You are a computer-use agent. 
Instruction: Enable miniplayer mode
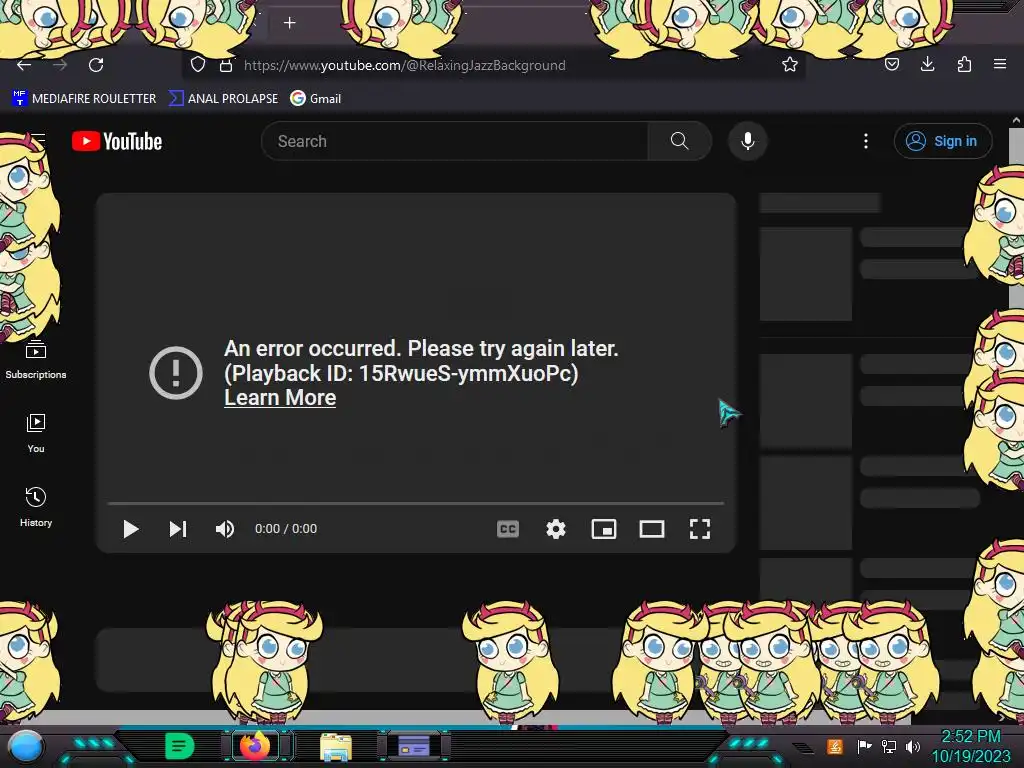[x=603, y=529]
